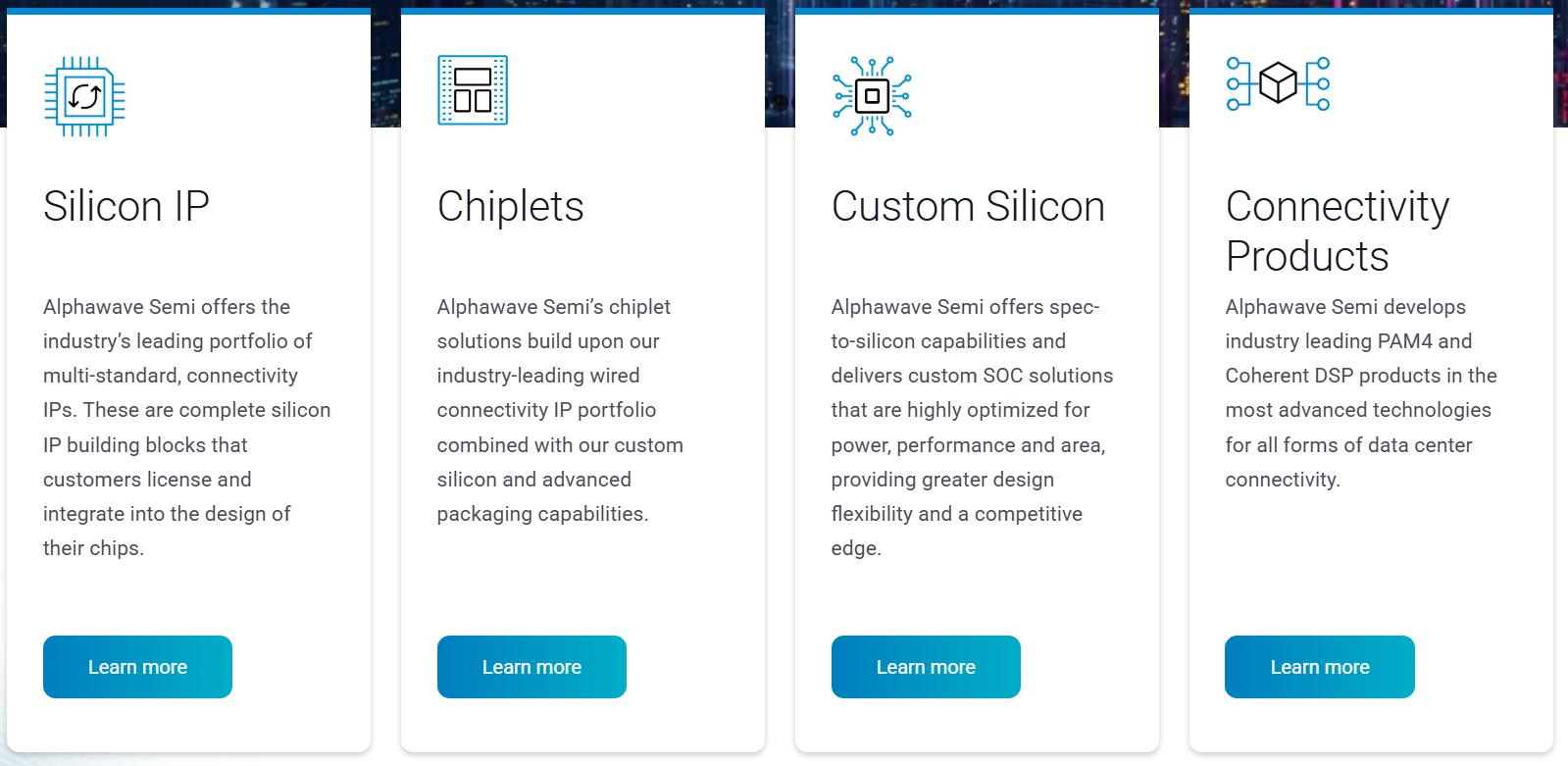Select Learn more under Custom Silicon
The image size is (1568, 766).
pos(926,667)
